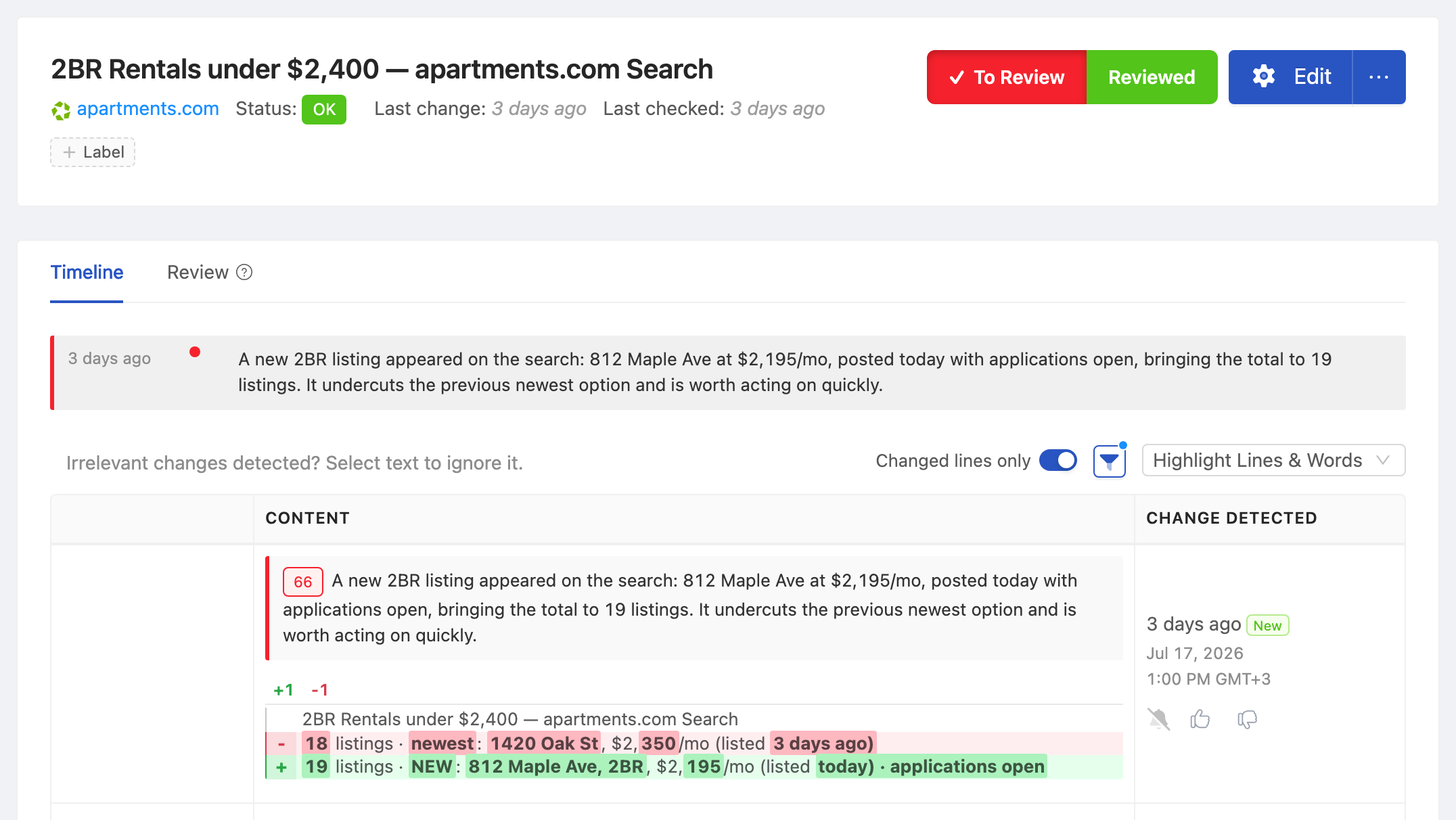Open the apartments.com link

coord(147,109)
